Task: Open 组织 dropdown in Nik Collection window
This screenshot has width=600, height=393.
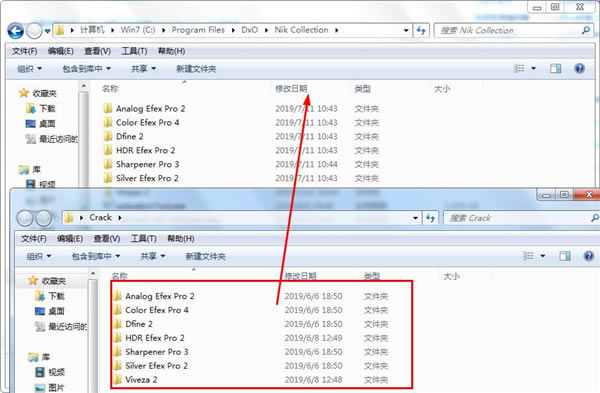Action: tap(29, 69)
